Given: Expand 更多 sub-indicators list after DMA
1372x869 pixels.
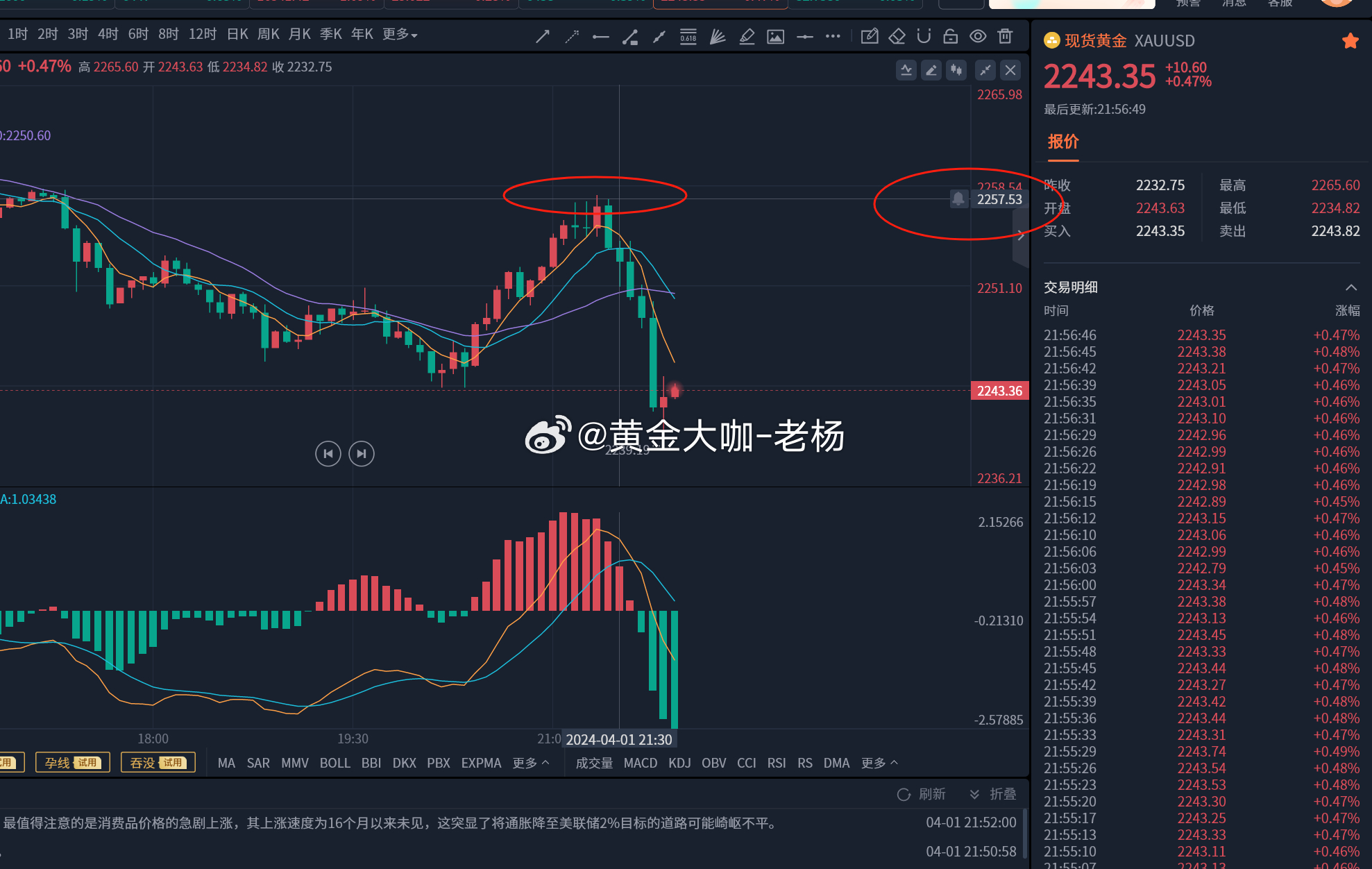Looking at the screenshot, I should pos(879,763).
